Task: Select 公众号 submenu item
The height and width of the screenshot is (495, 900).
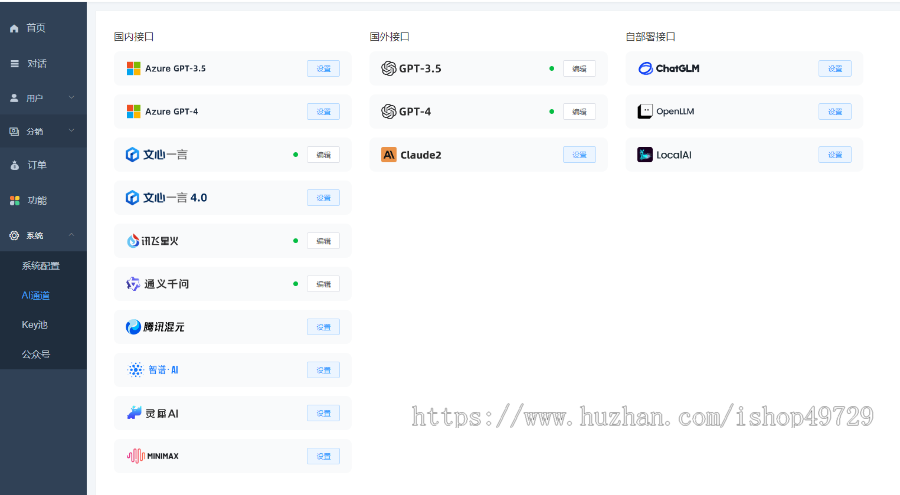Action: (36, 354)
